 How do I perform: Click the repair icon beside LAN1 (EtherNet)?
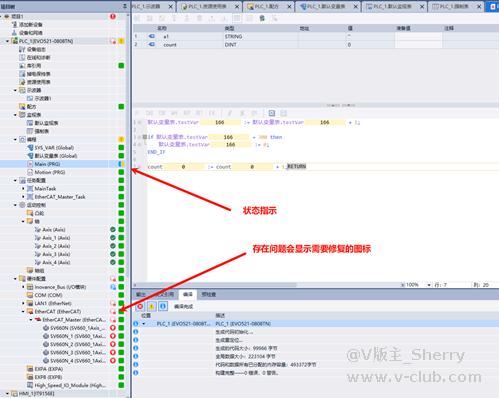point(113,303)
